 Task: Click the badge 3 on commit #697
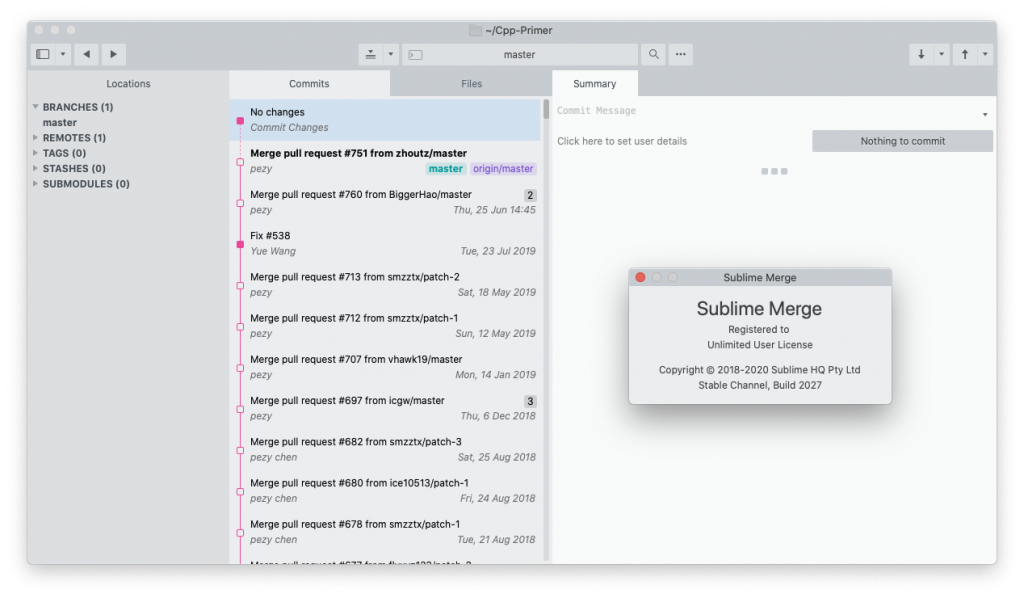(x=530, y=401)
